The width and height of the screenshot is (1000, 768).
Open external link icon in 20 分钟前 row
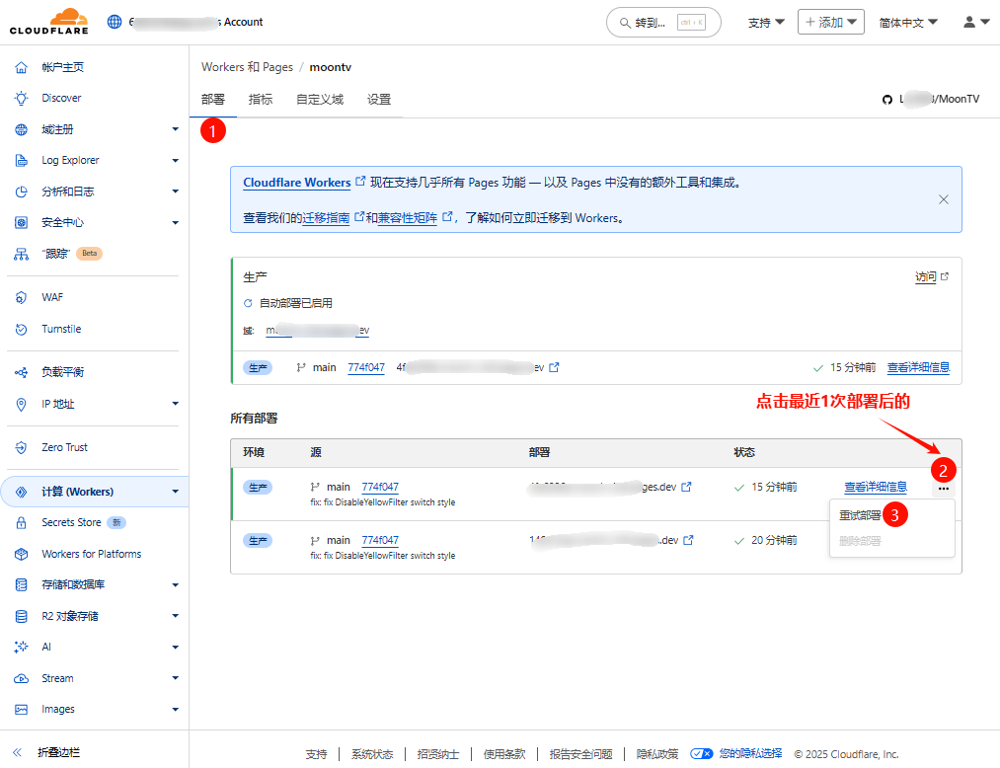688,540
